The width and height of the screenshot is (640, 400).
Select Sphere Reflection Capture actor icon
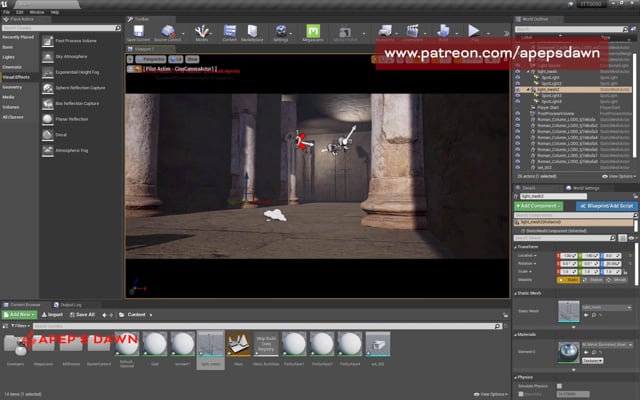48,88
